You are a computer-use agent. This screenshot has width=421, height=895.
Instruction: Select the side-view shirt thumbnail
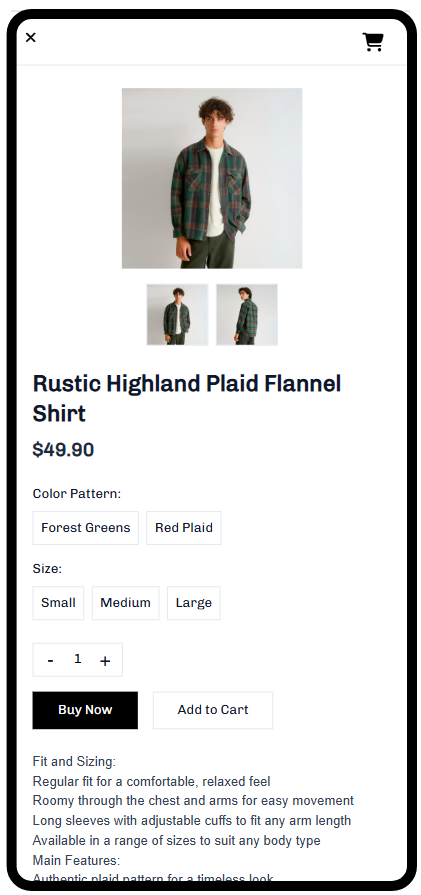tap(247, 315)
